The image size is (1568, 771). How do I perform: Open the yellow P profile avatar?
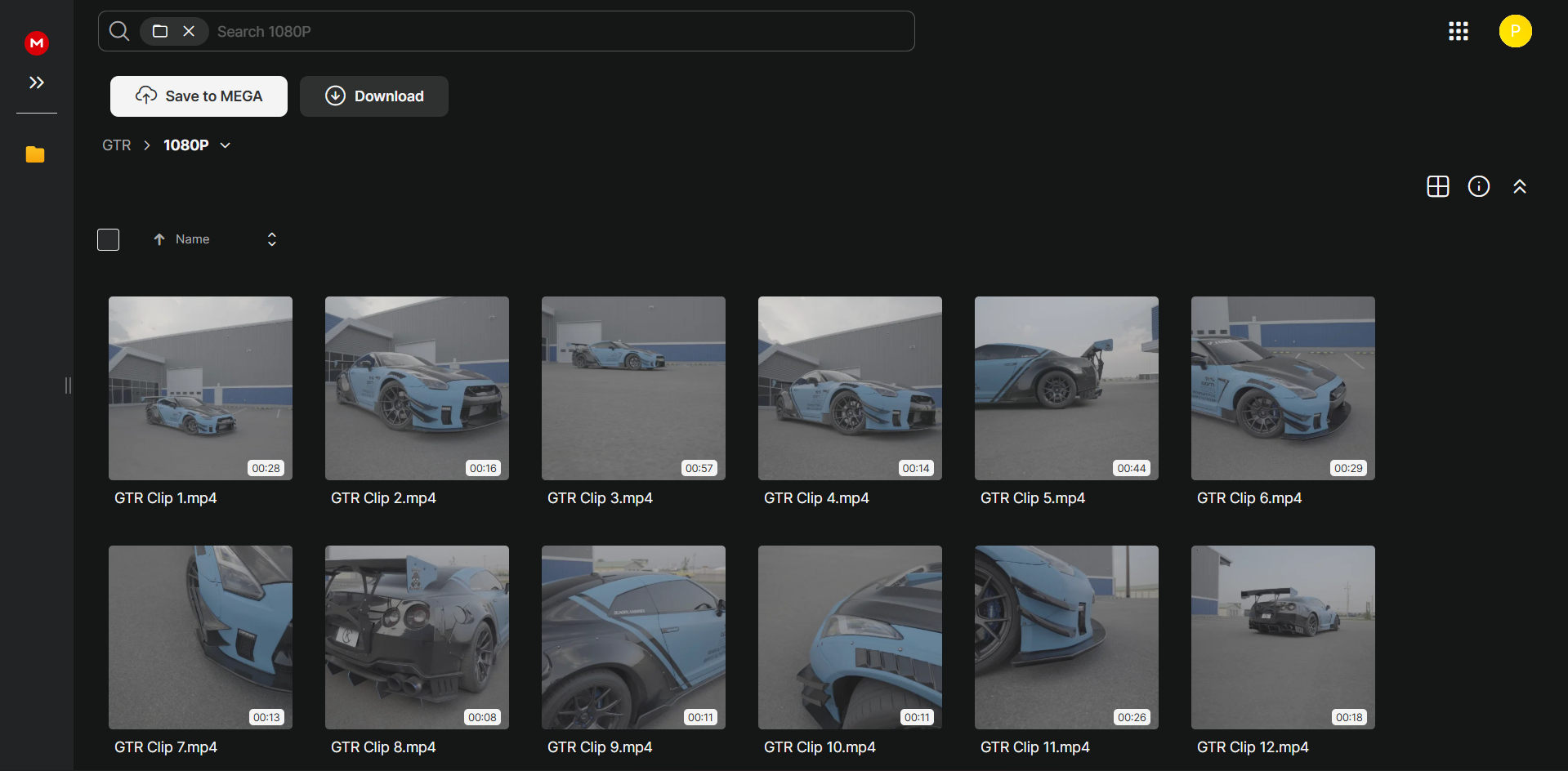tap(1516, 31)
